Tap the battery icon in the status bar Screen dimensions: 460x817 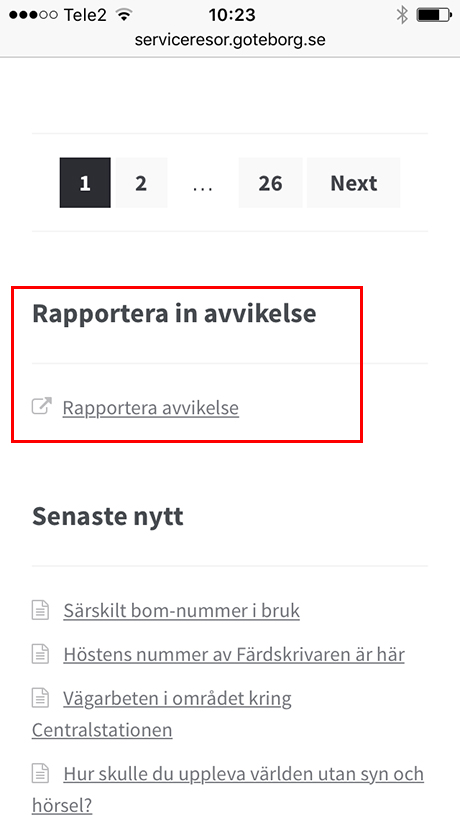click(433, 15)
